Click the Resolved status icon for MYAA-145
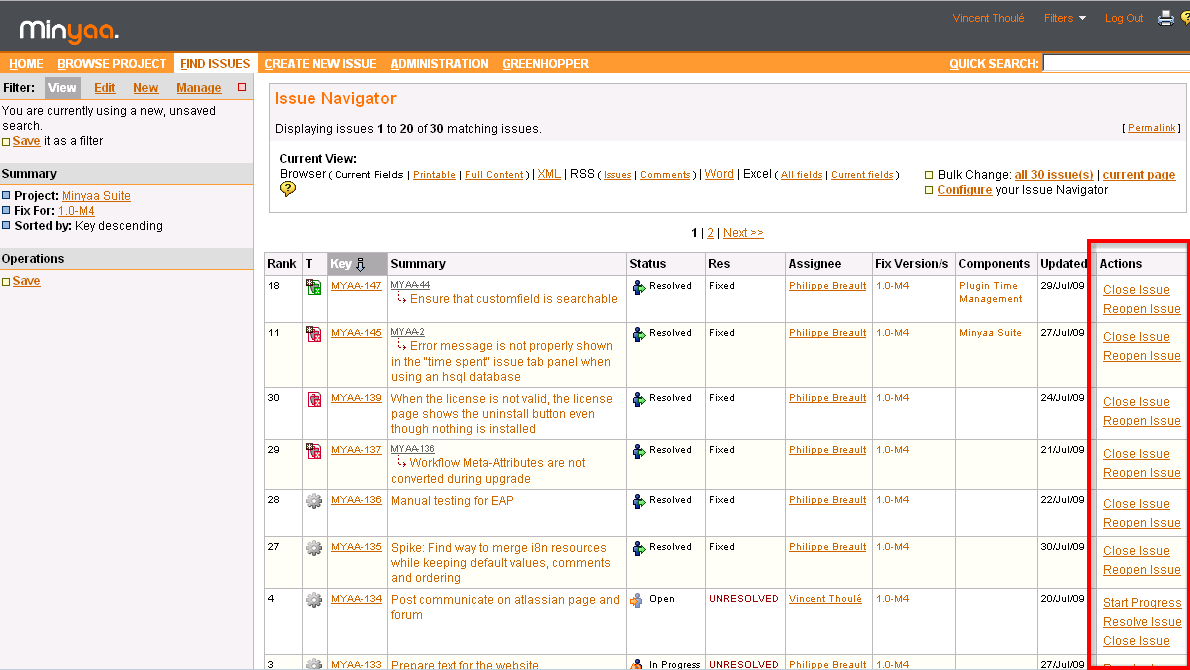 (x=638, y=334)
